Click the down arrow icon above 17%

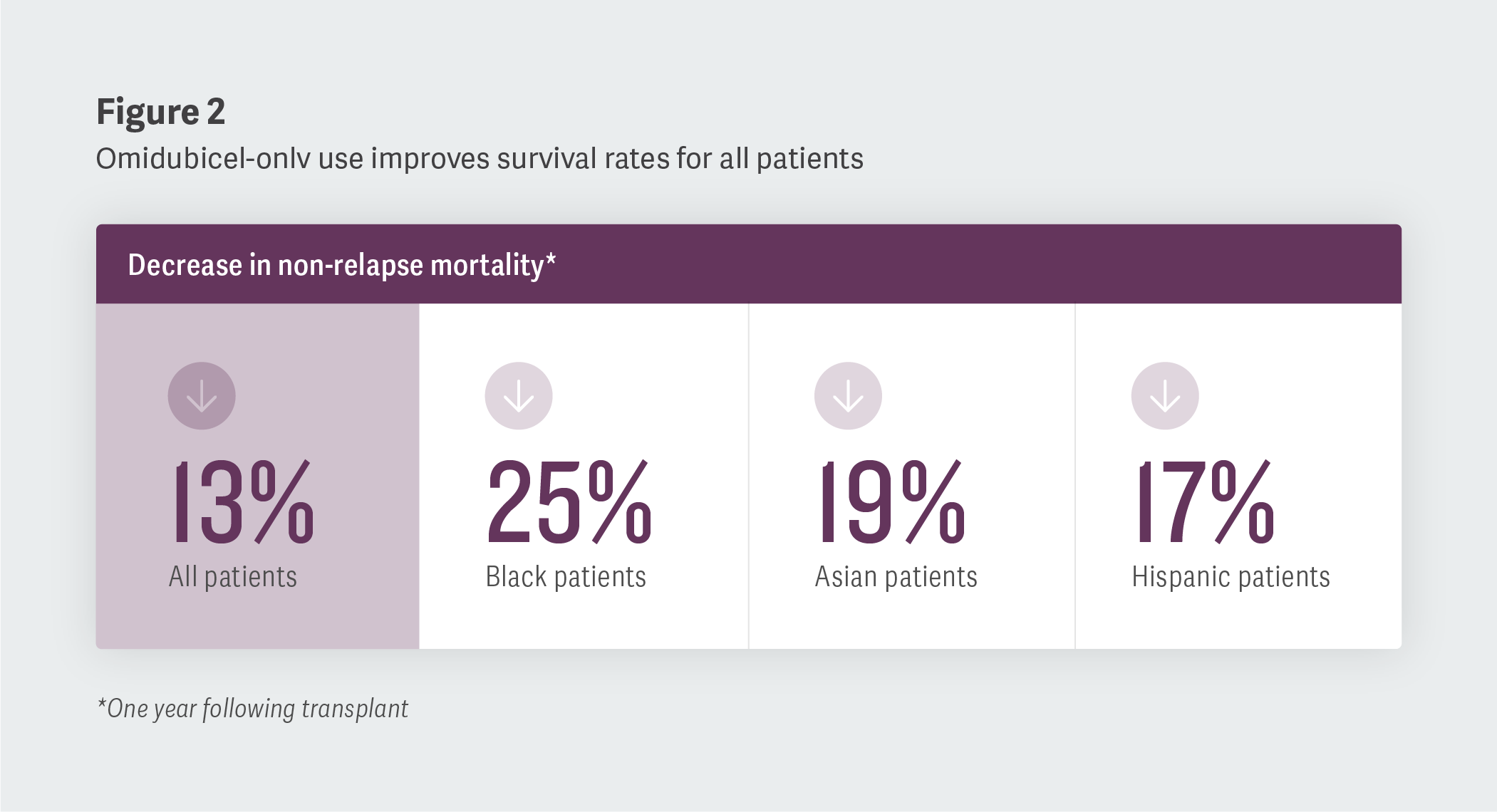click(1165, 396)
